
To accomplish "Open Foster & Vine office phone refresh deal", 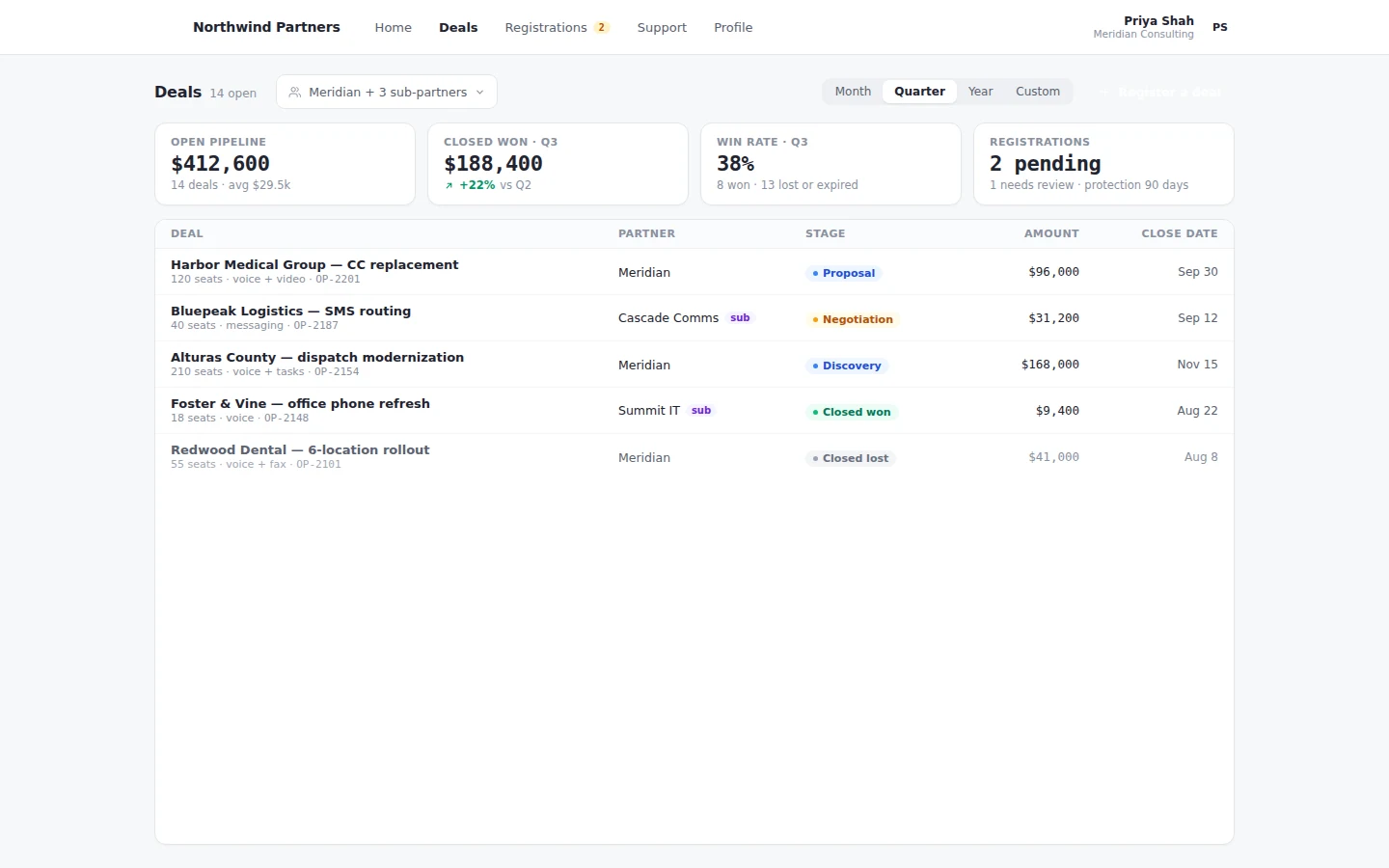I will [x=694, y=411].
